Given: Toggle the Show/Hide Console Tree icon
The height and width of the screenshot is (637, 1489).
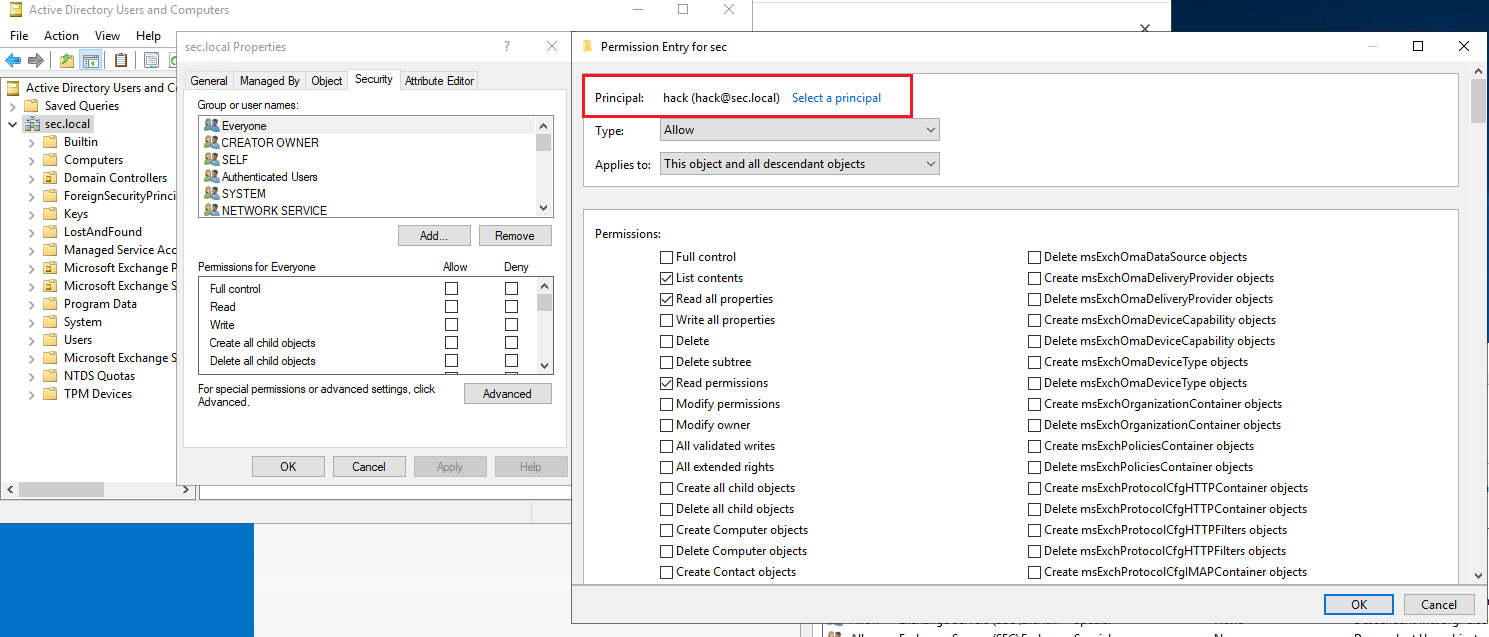Looking at the screenshot, I should tap(90, 61).
